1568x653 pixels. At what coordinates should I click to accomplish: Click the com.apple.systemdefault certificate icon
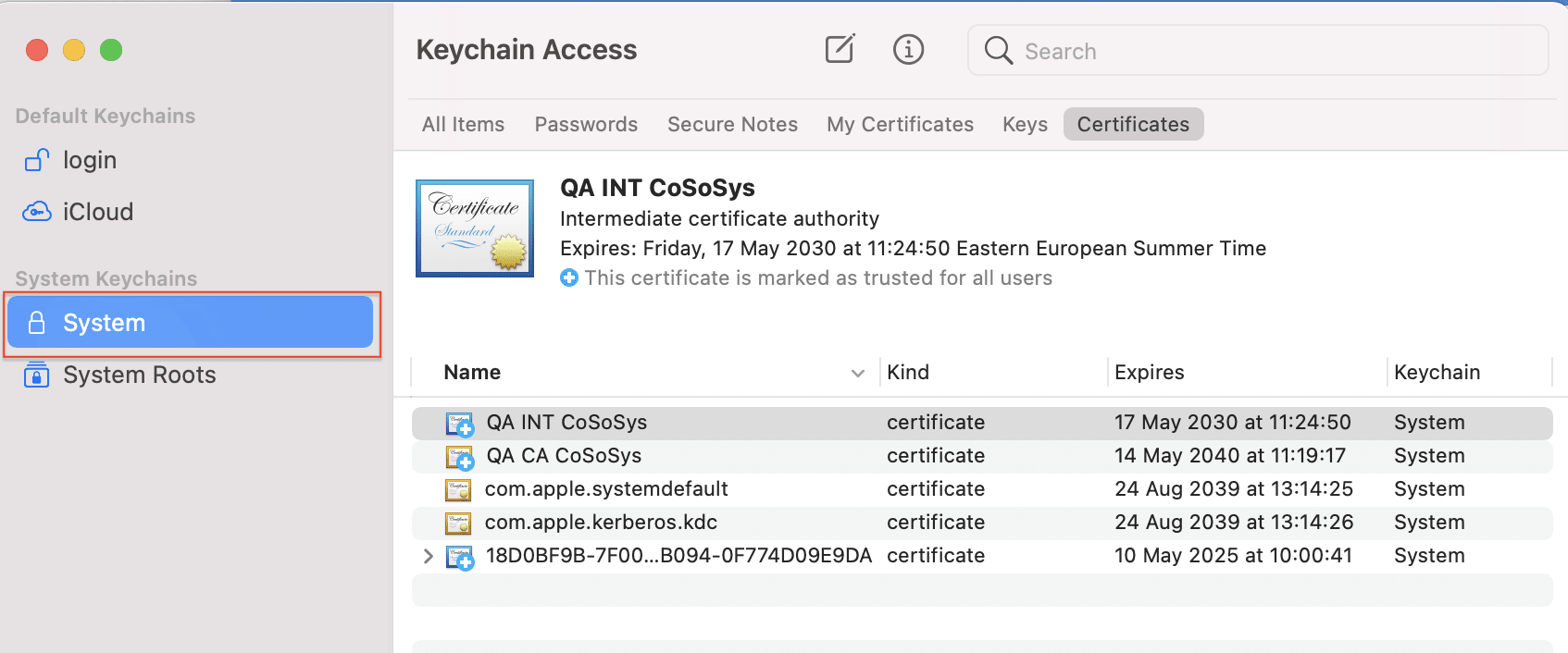458,489
